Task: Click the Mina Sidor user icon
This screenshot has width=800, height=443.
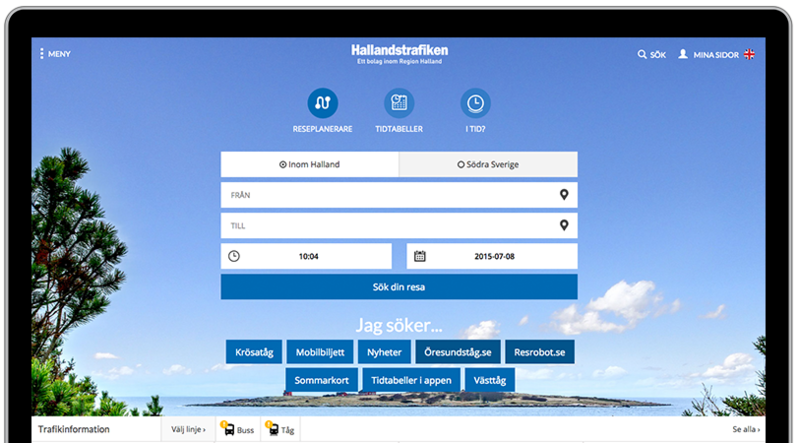Action: point(683,54)
